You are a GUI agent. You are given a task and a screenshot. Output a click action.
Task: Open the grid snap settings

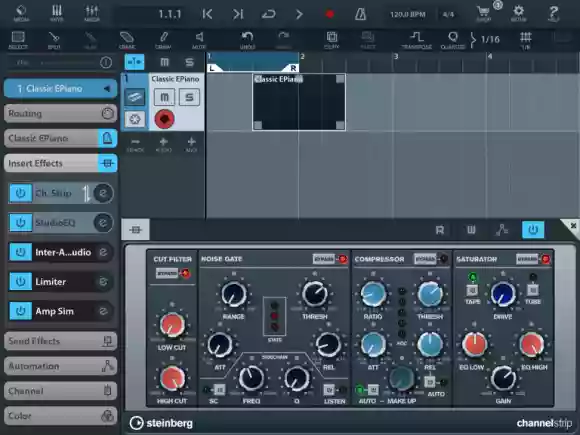pos(526,40)
